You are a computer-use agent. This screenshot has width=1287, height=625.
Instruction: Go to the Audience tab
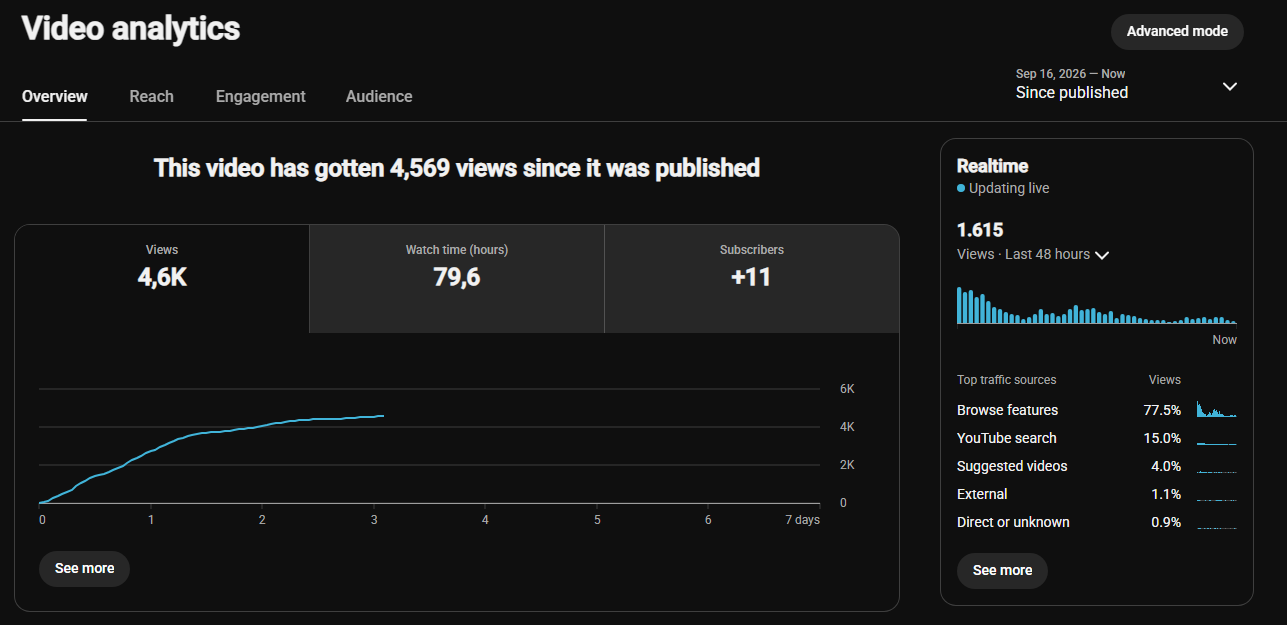coord(379,97)
